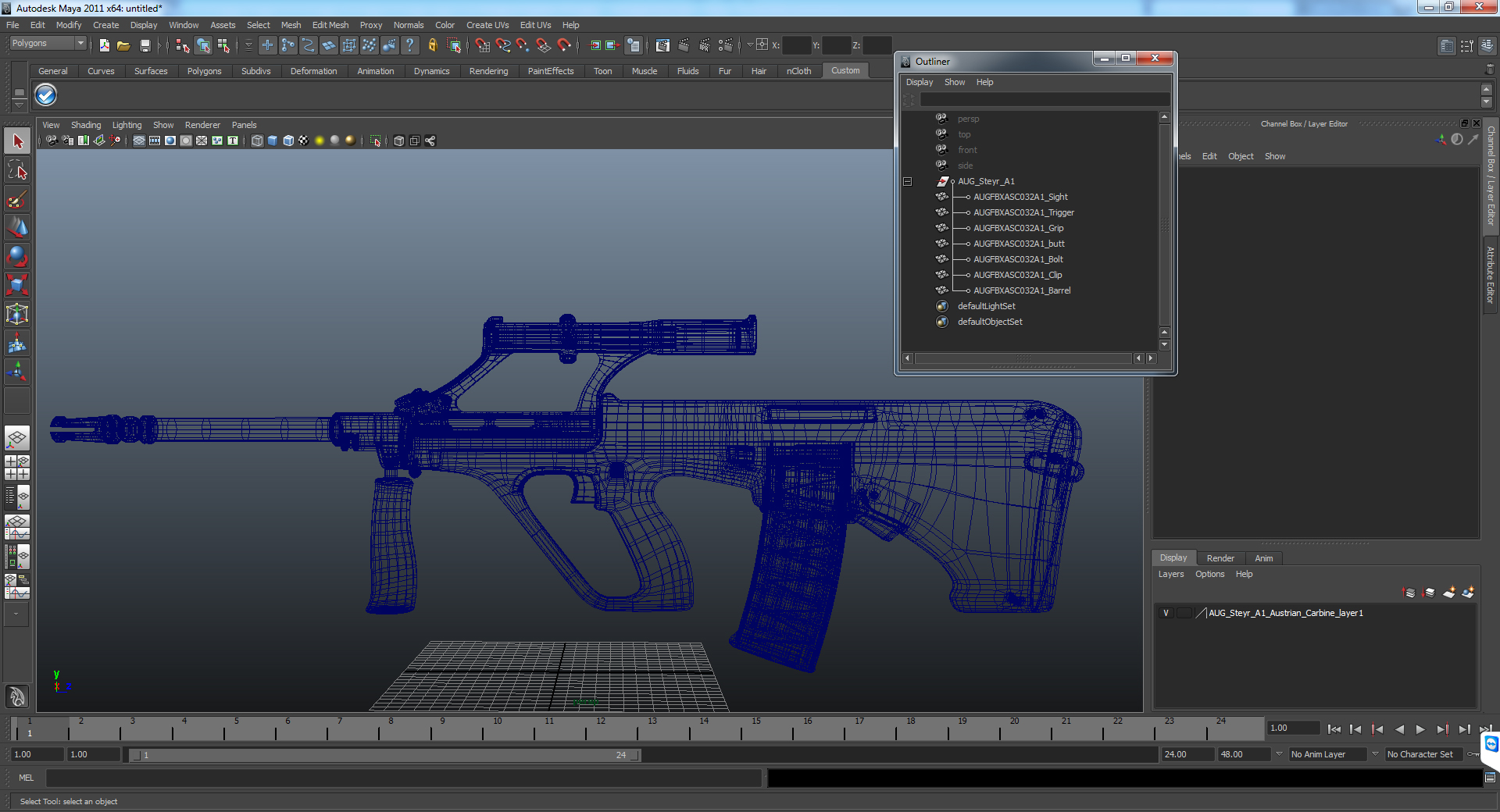This screenshot has width=1500, height=812.
Task: Toggle viewport use all lights yellow sphere
Action: click(320, 141)
